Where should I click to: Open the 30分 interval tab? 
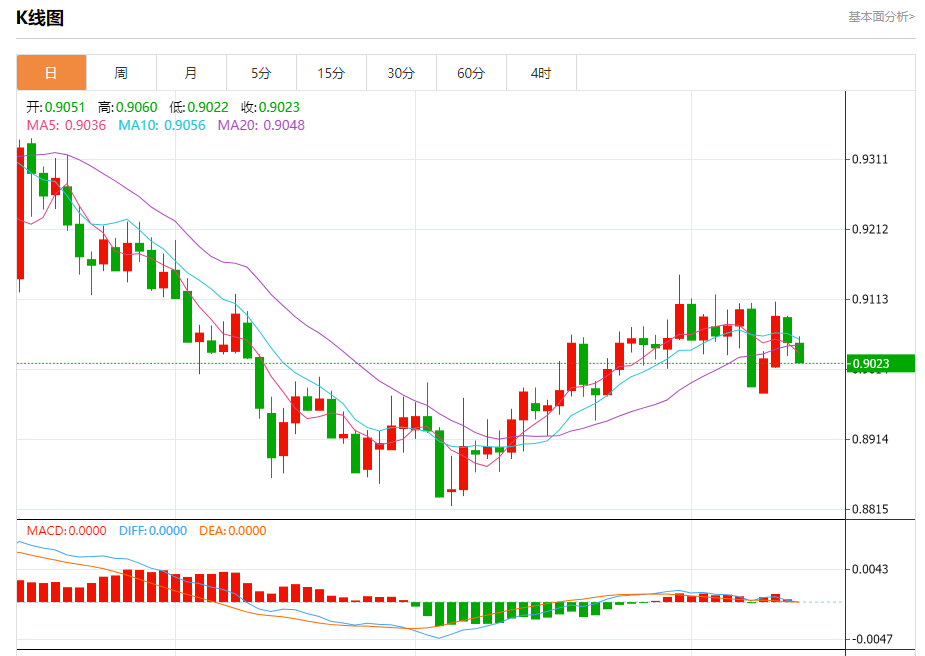coord(401,73)
